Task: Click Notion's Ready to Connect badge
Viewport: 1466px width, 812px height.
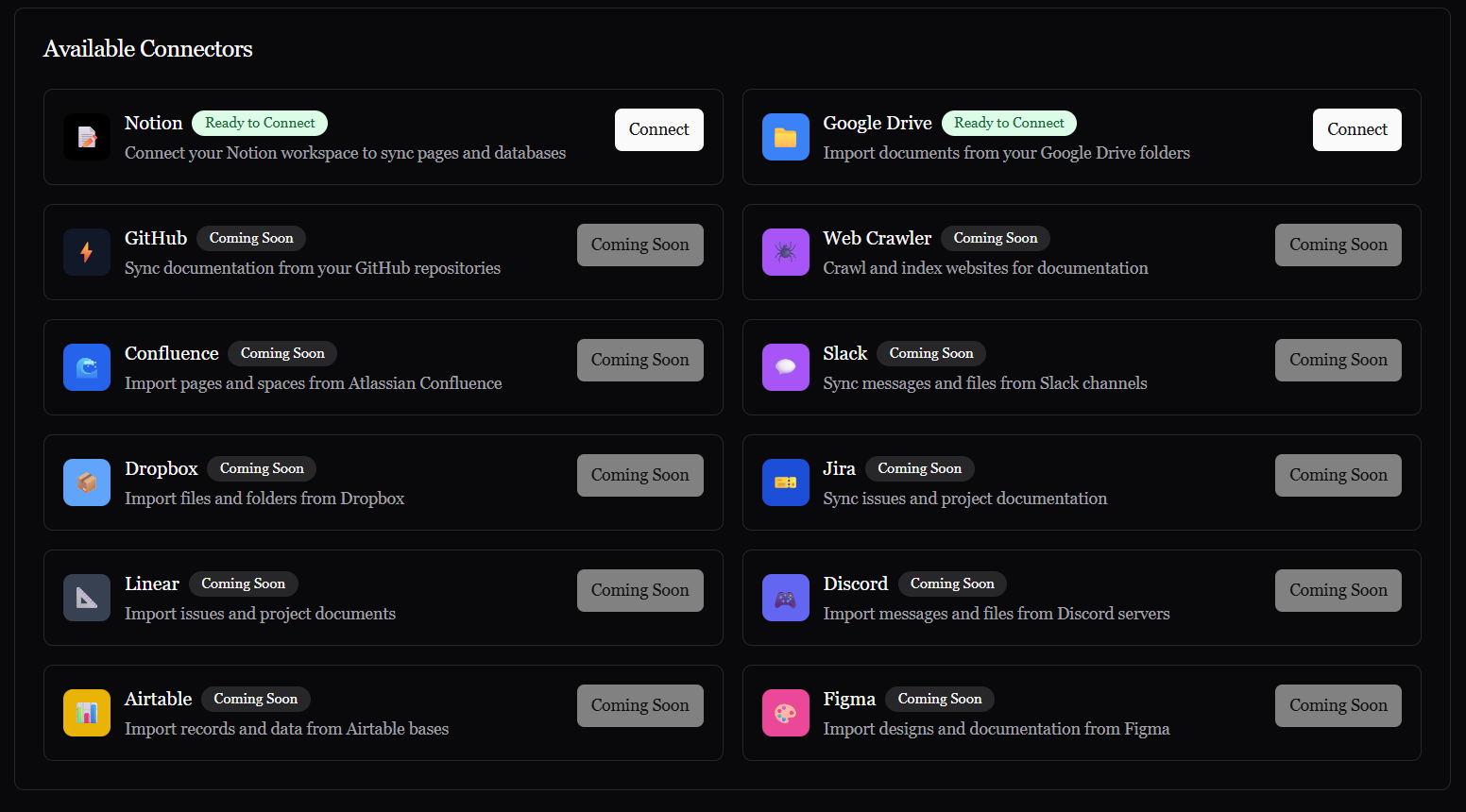Action: (x=260, y=123)
